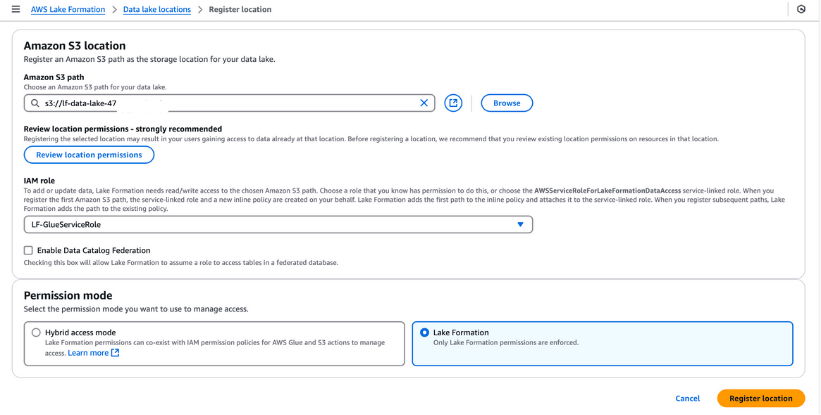Click the Amazon S3 location heading
The height and width of the screenshot is (415, 821).
(74, 46)
